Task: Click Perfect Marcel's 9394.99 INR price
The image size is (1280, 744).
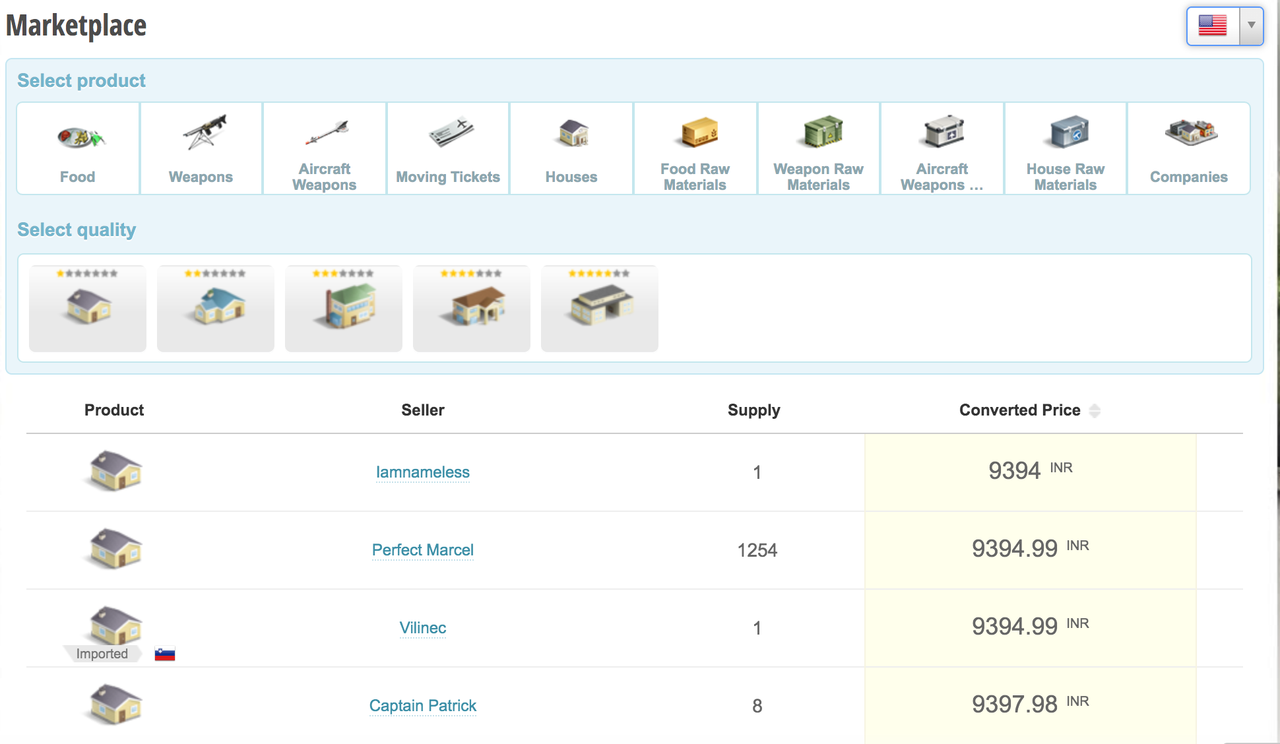Action: 1030,550
